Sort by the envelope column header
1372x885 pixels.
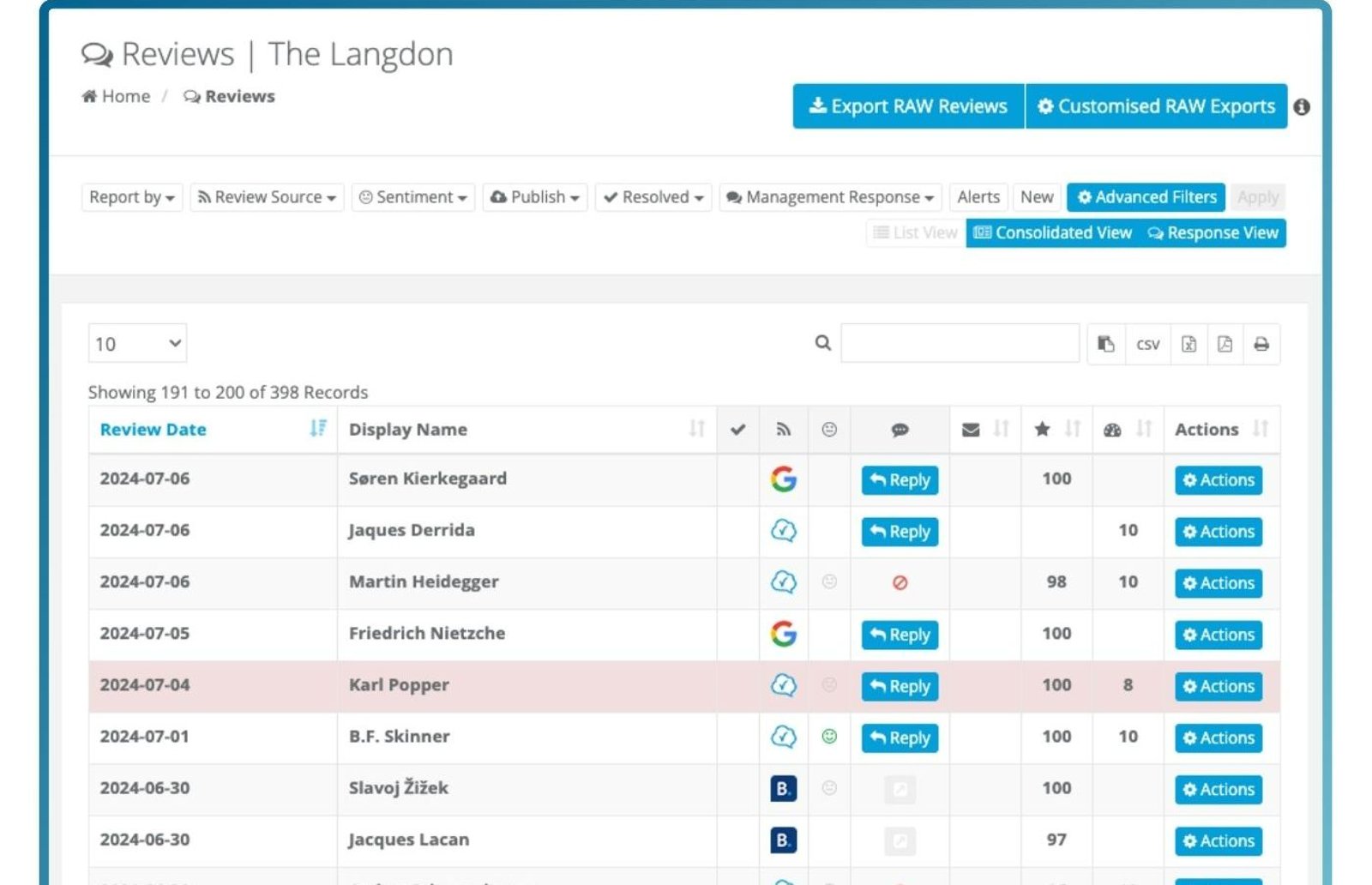pyautogui.click(x=985, y=430)
